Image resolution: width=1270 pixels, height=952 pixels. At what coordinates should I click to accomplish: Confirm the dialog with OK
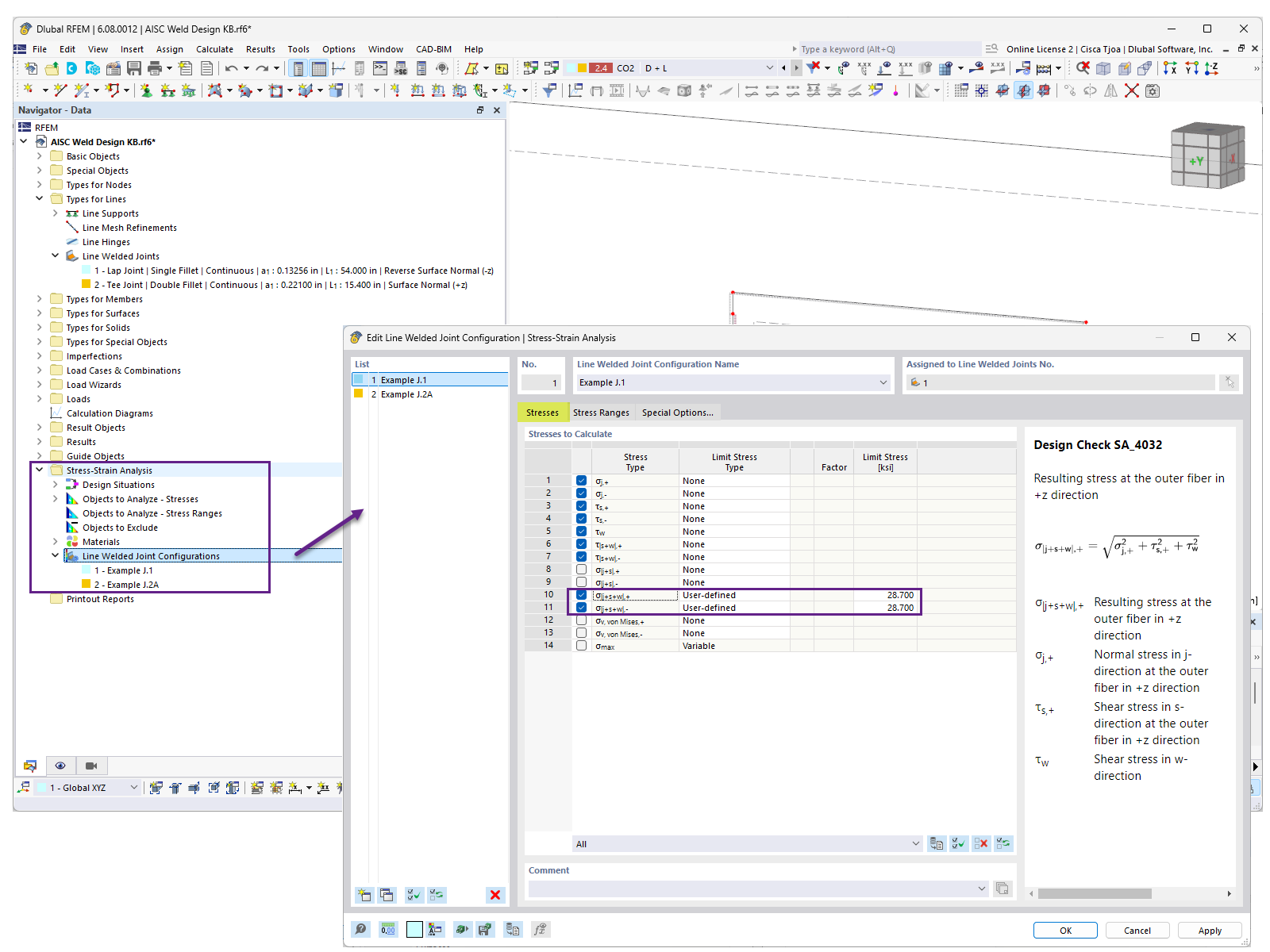click(1065, 930)
